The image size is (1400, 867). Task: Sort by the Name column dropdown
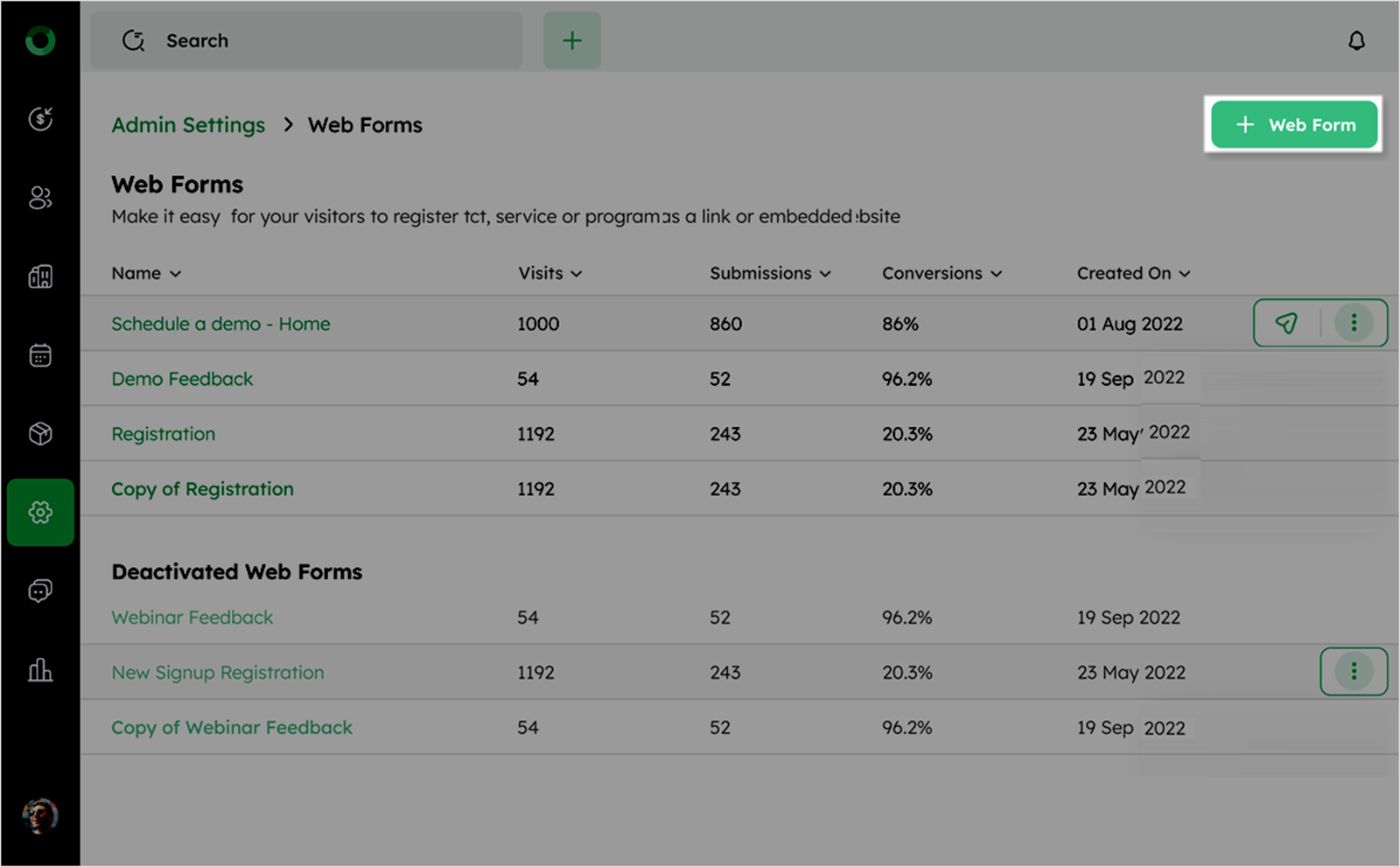tap(146, 274)
